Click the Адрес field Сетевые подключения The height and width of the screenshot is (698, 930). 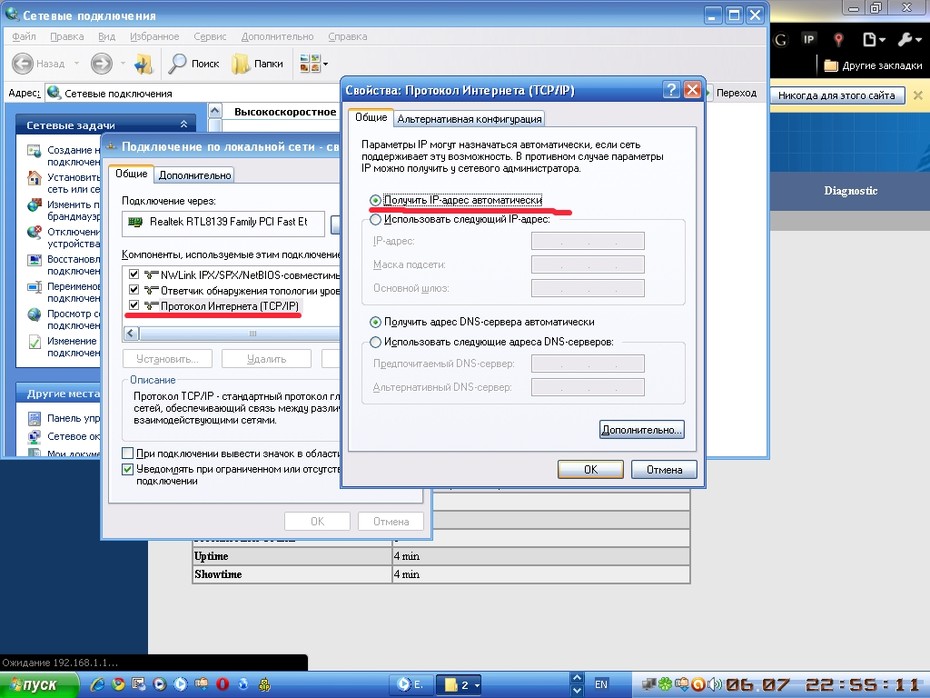(x=193, y=93)
